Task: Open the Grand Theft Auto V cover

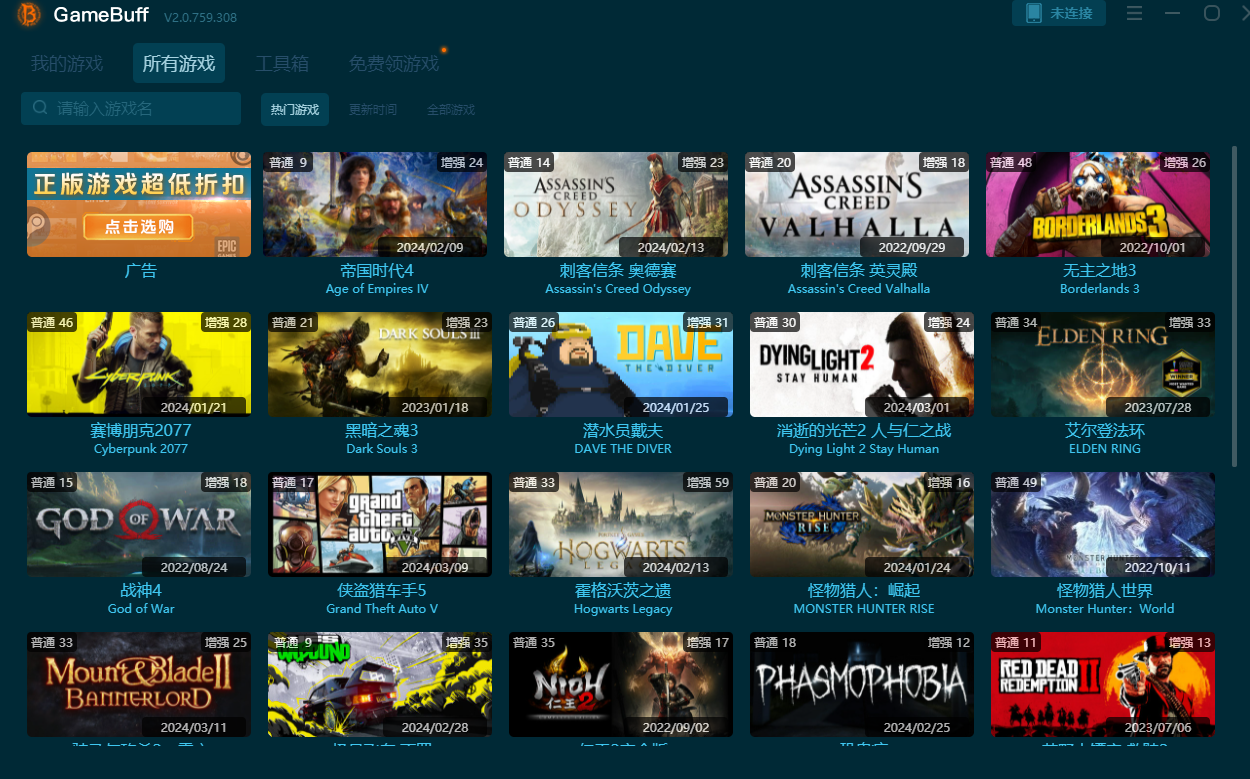Action: pos(380,525)
